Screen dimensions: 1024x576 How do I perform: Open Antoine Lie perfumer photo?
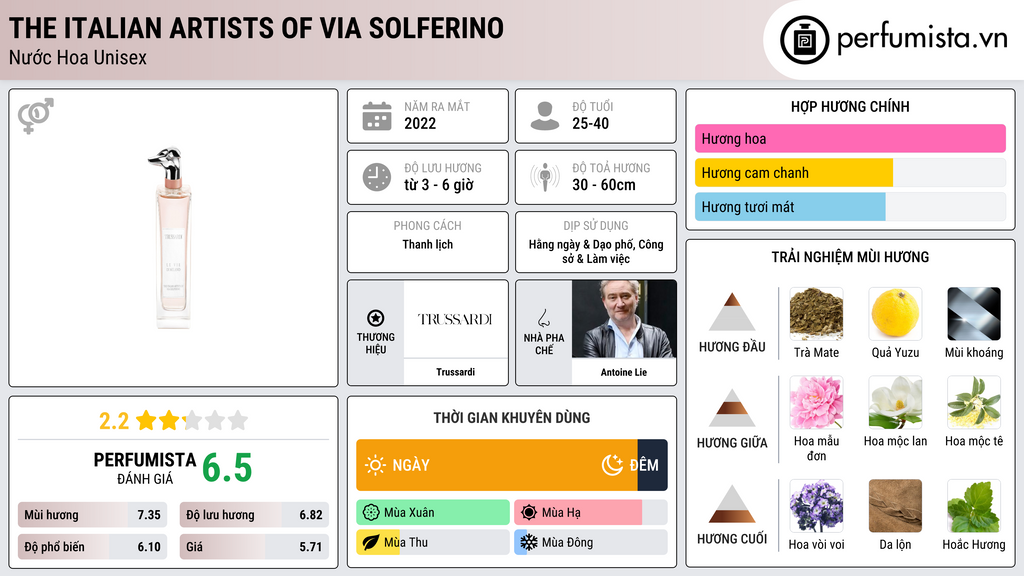[x=624, y=319]
